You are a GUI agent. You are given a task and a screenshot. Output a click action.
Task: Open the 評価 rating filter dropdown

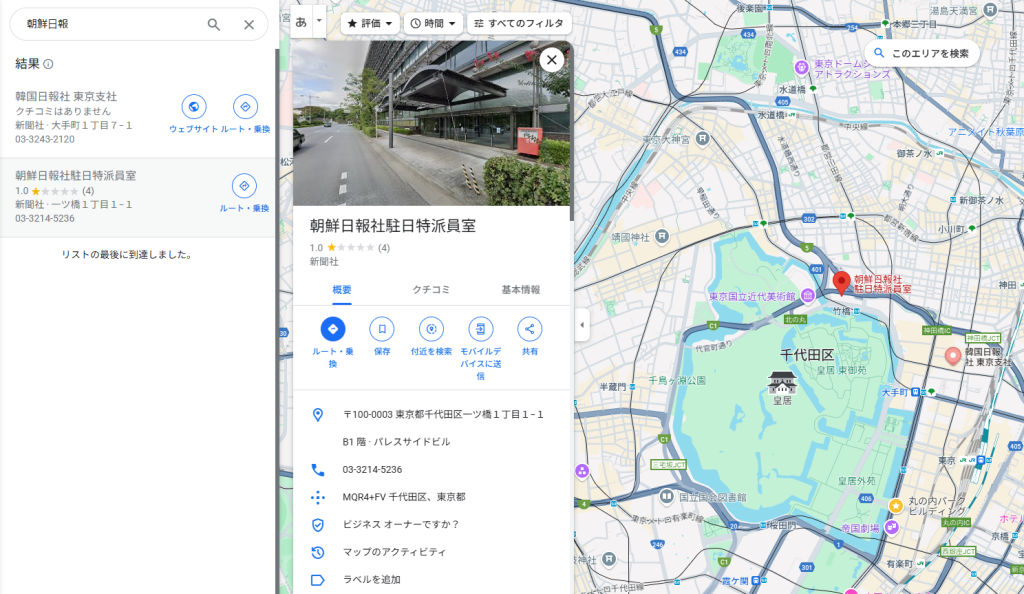[x=370, y=23]
